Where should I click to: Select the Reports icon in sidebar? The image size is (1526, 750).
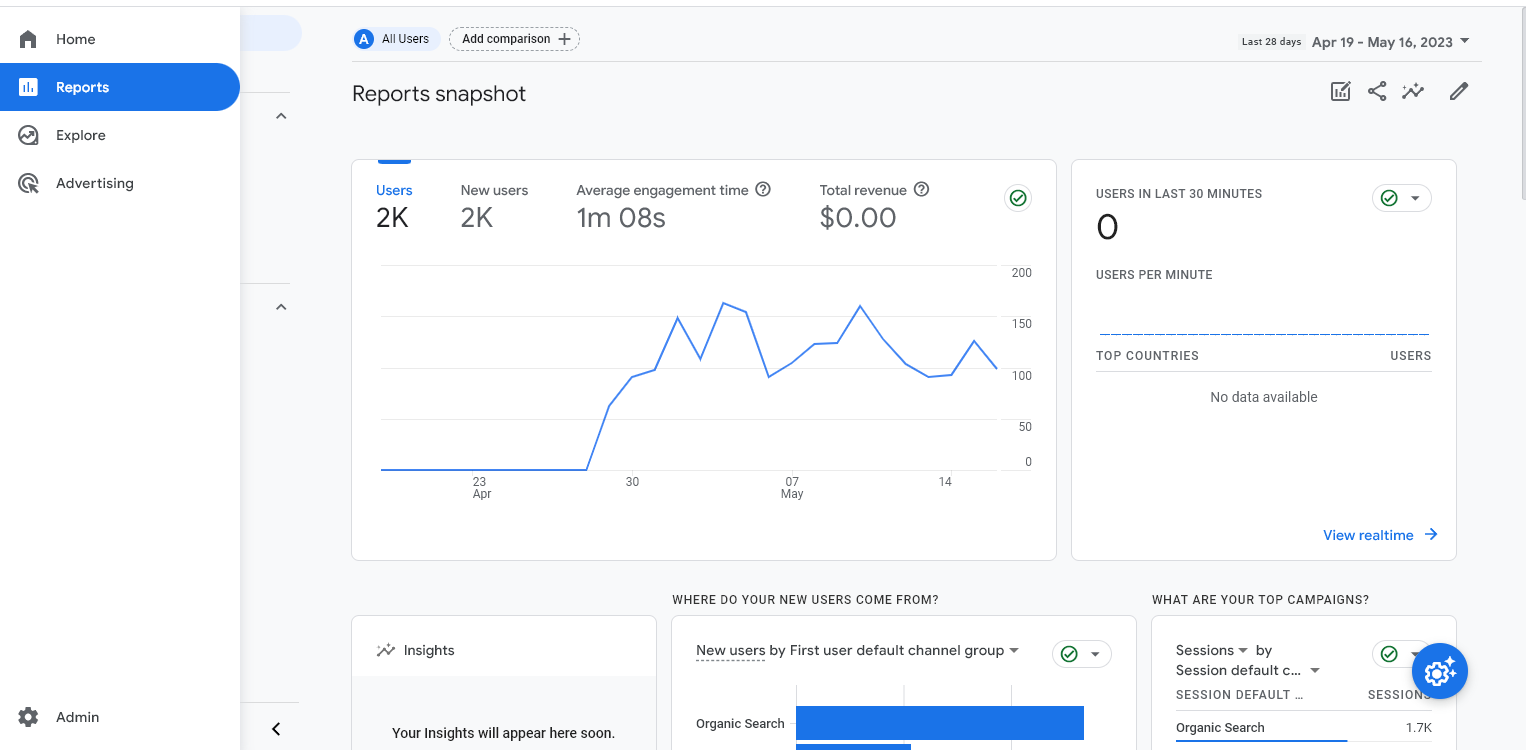tap(29, 87)
